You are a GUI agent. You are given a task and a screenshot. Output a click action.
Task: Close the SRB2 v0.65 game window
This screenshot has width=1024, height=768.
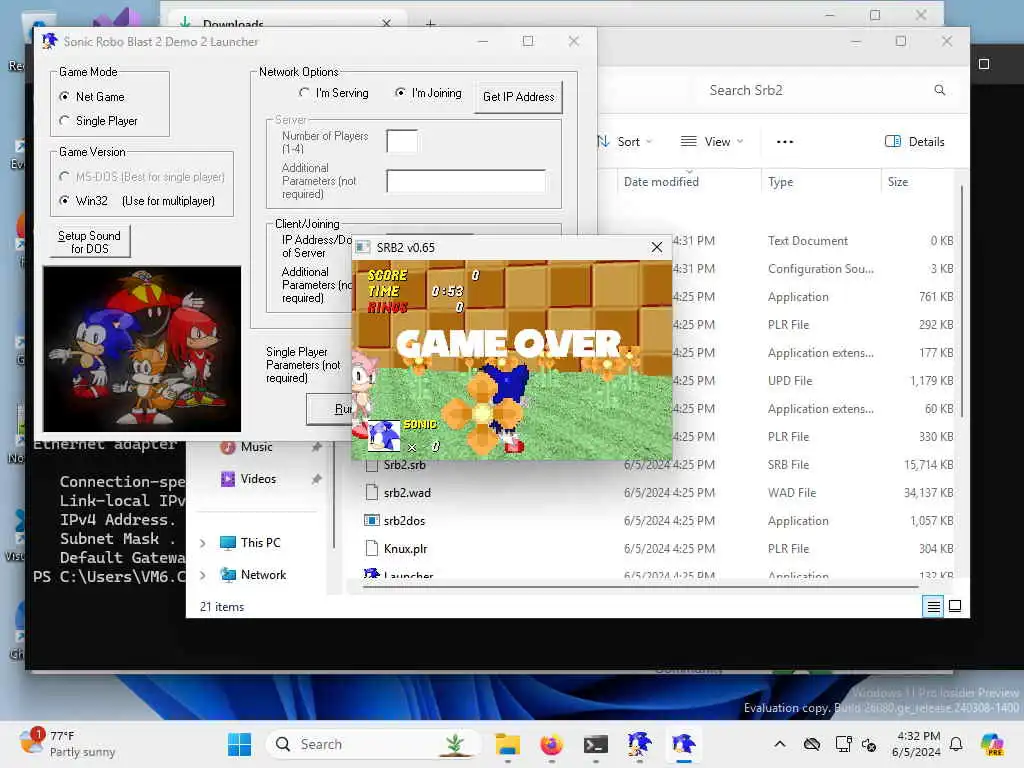[656, 248]
